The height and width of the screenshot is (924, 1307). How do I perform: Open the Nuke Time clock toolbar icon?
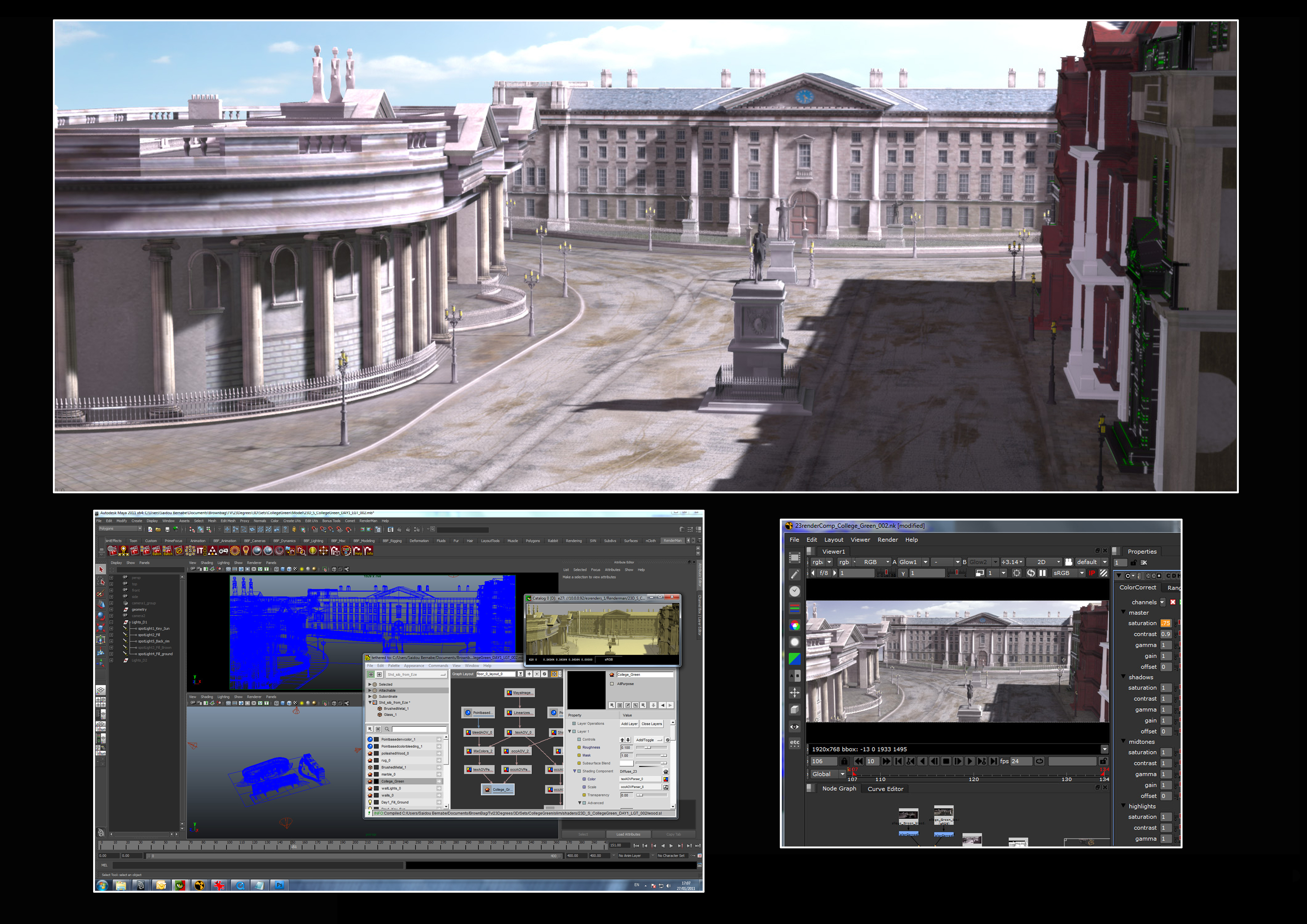(x=795, y=591)
